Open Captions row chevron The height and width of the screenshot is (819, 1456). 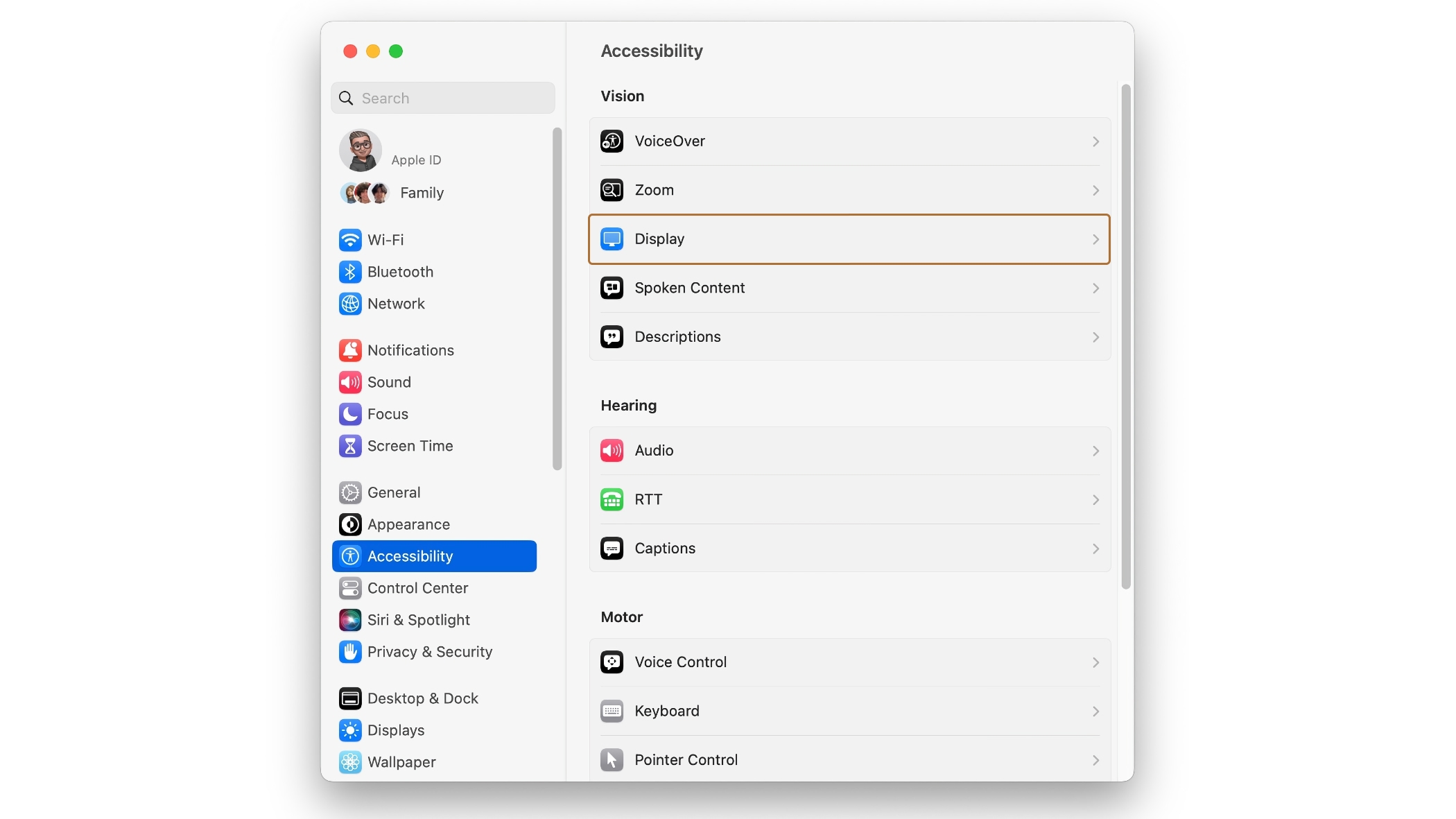pos(1095,549)
